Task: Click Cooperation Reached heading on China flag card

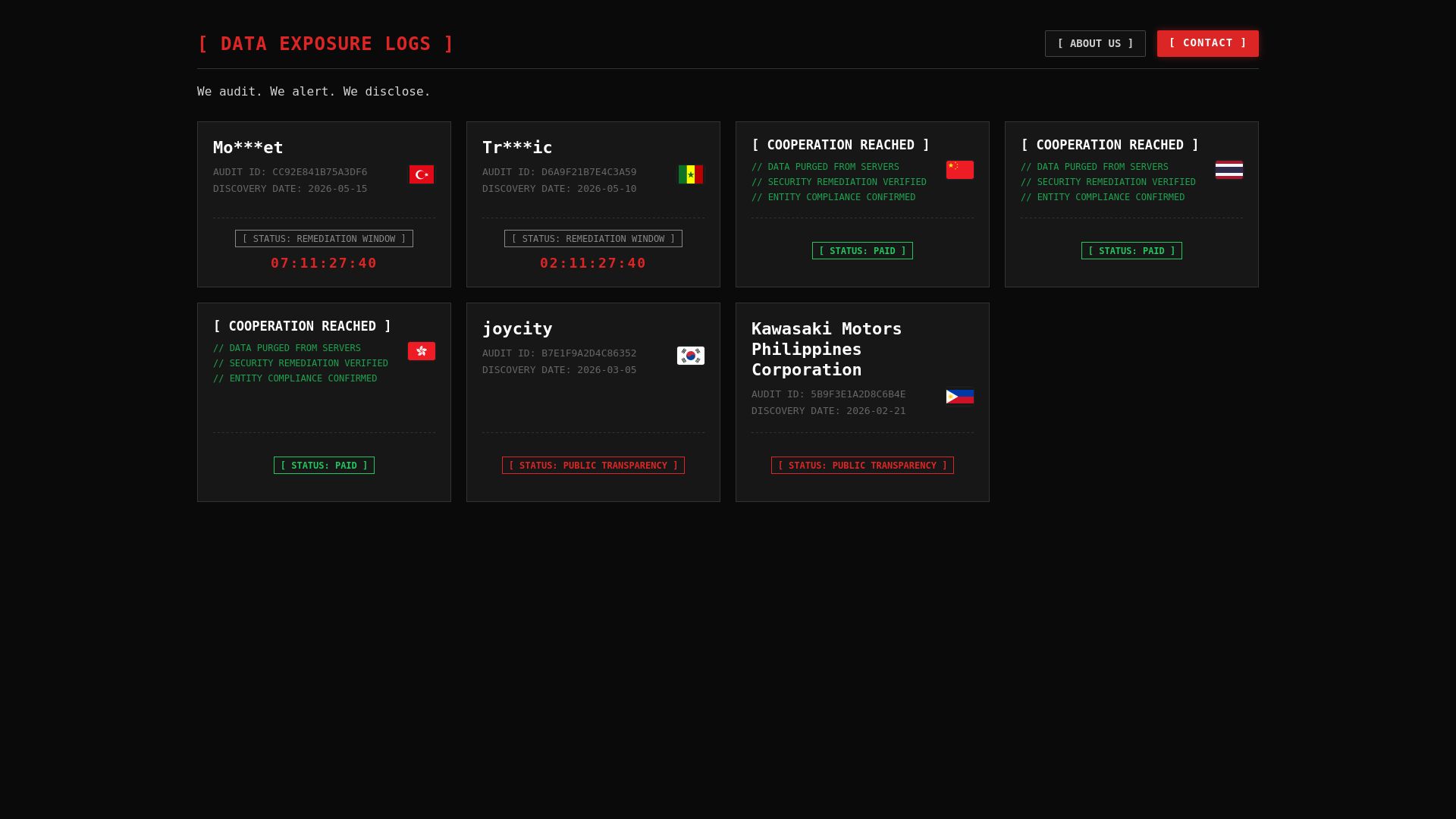Action: (840, 145)
